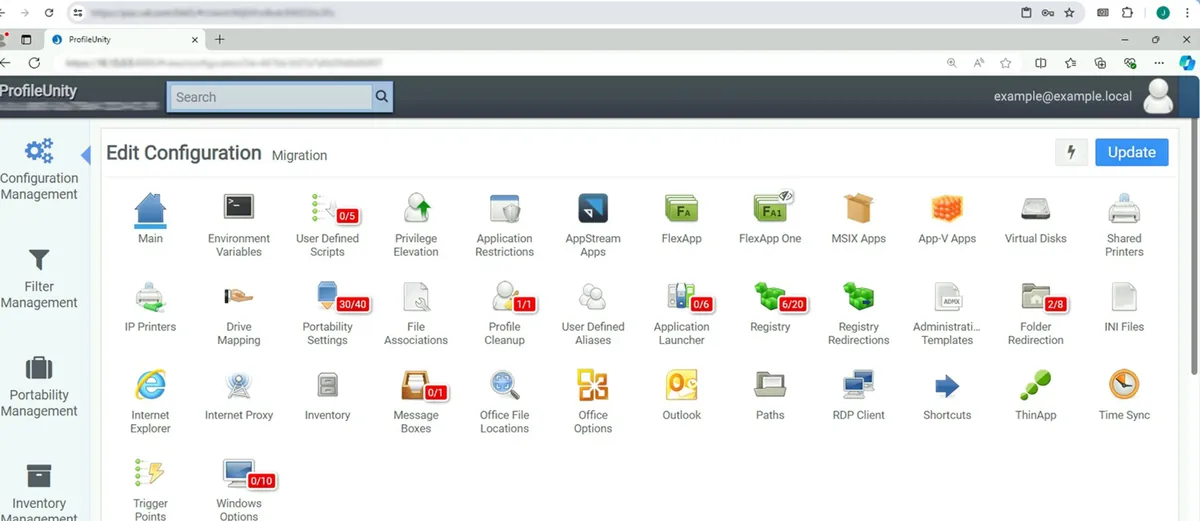Focus the ProfileUnity Search field
Screen dimensions: 1200x521
click(270, 97)
